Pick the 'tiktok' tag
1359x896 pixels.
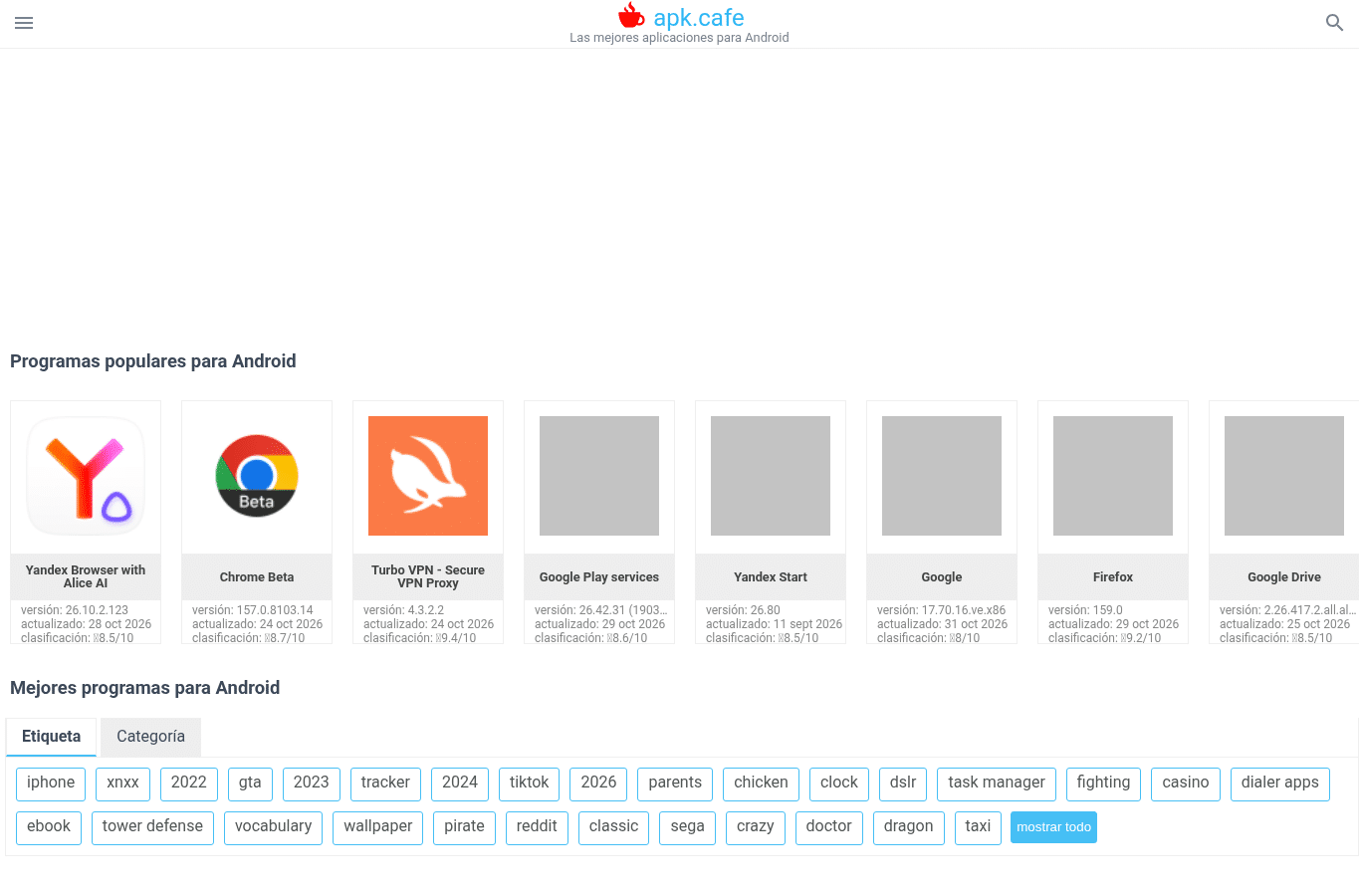coord(530,784)
